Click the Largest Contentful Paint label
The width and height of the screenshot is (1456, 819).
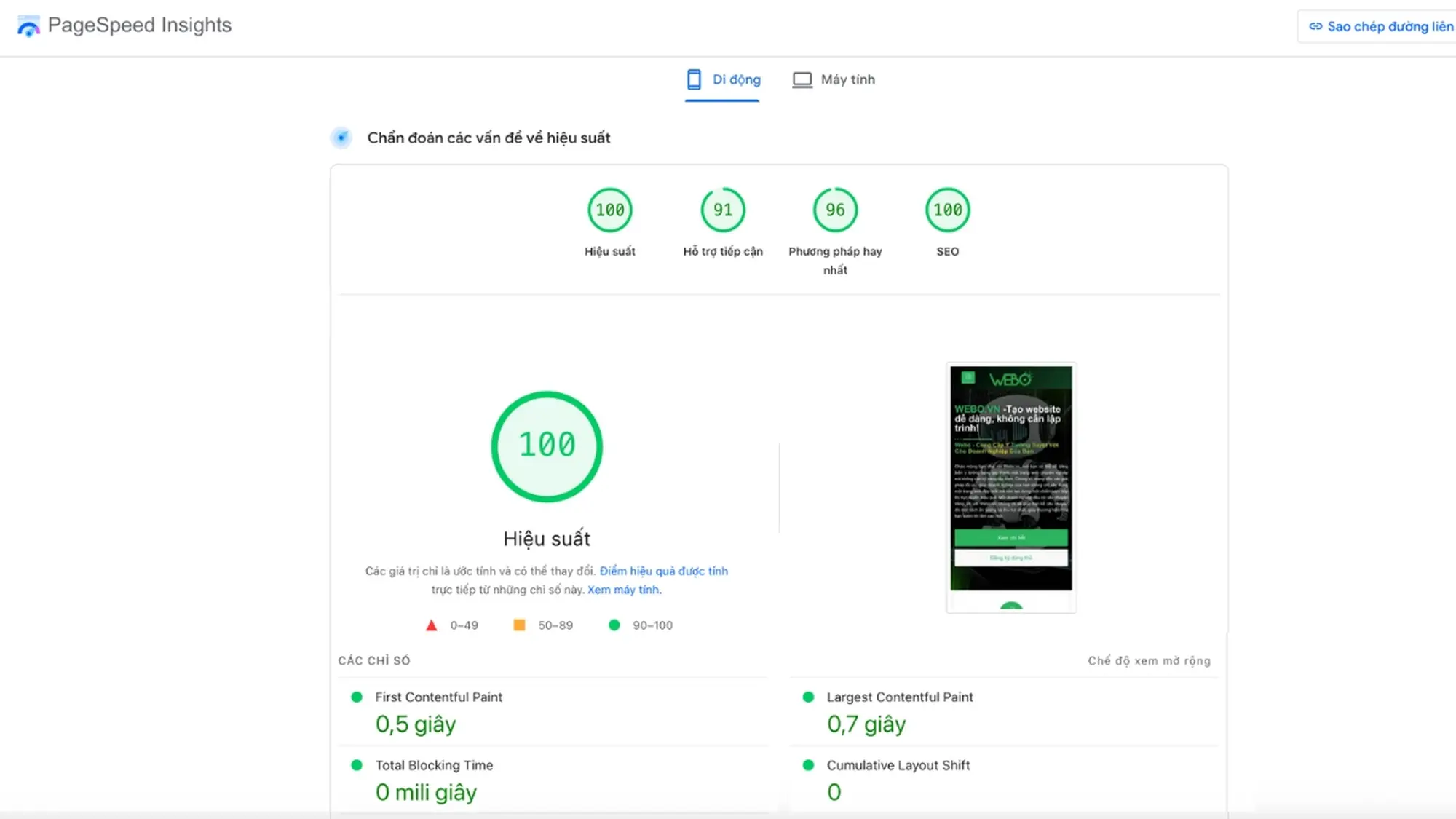pyautogui.click(x=900, y=697)
